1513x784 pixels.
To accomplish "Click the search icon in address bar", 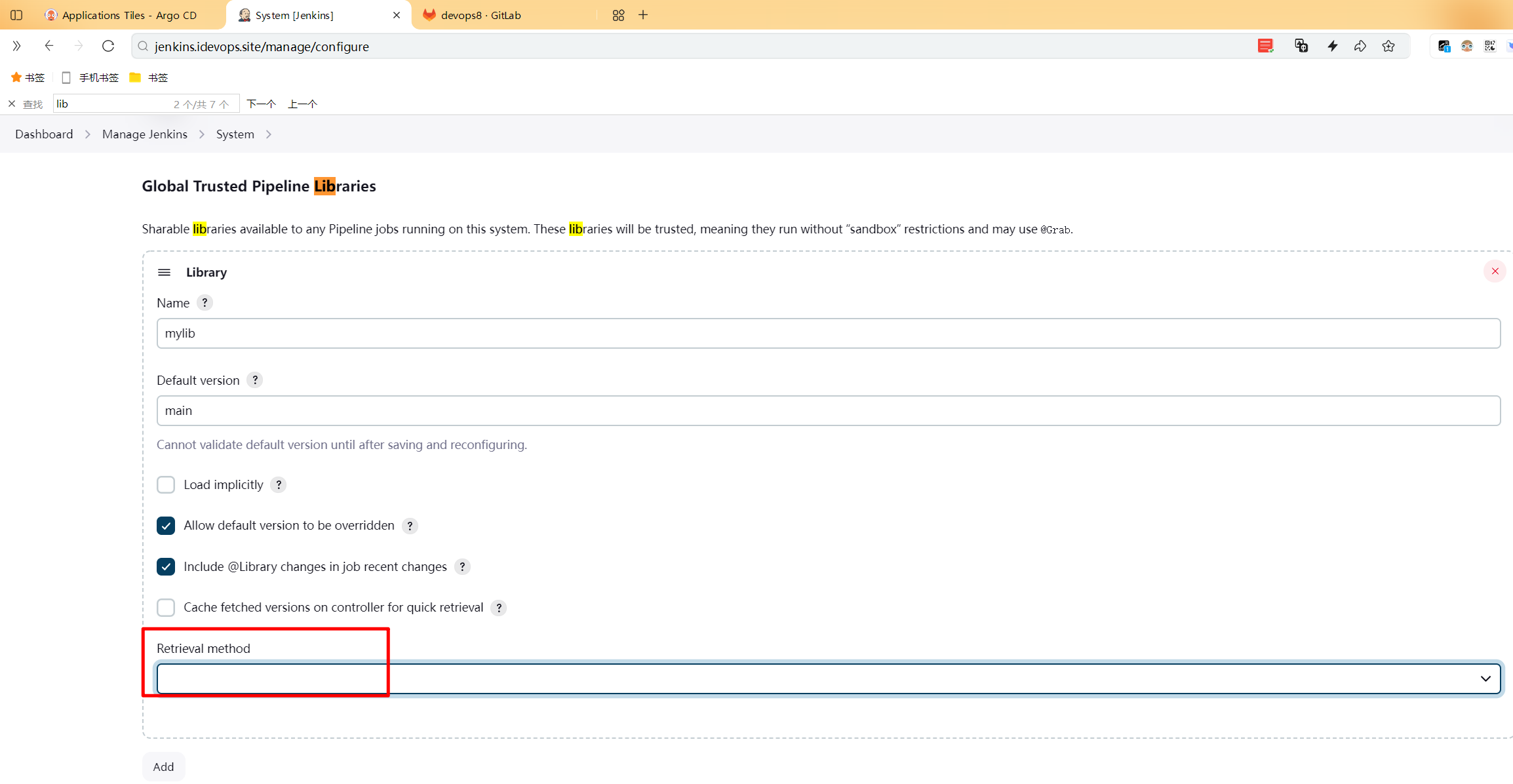I will tap(143, 47).
